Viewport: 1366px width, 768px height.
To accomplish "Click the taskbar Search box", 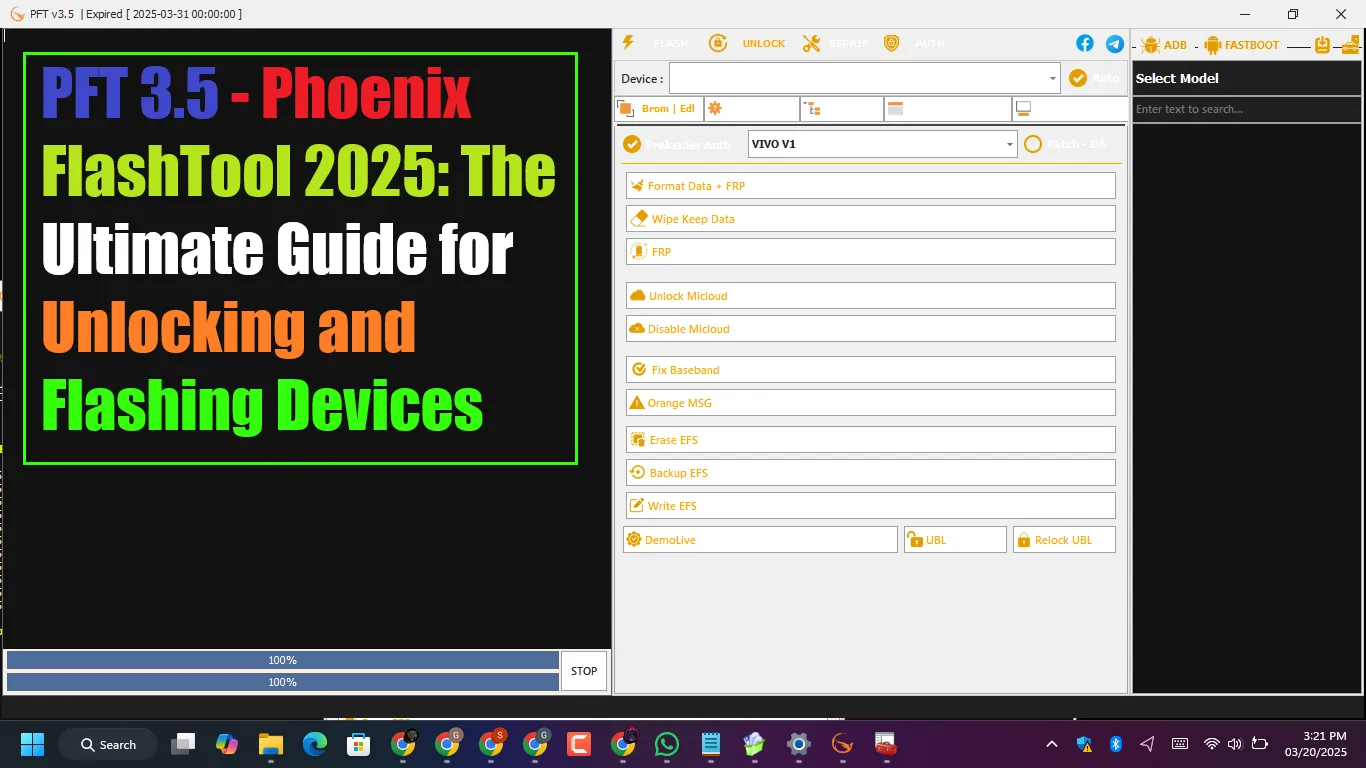I will 108,744.
